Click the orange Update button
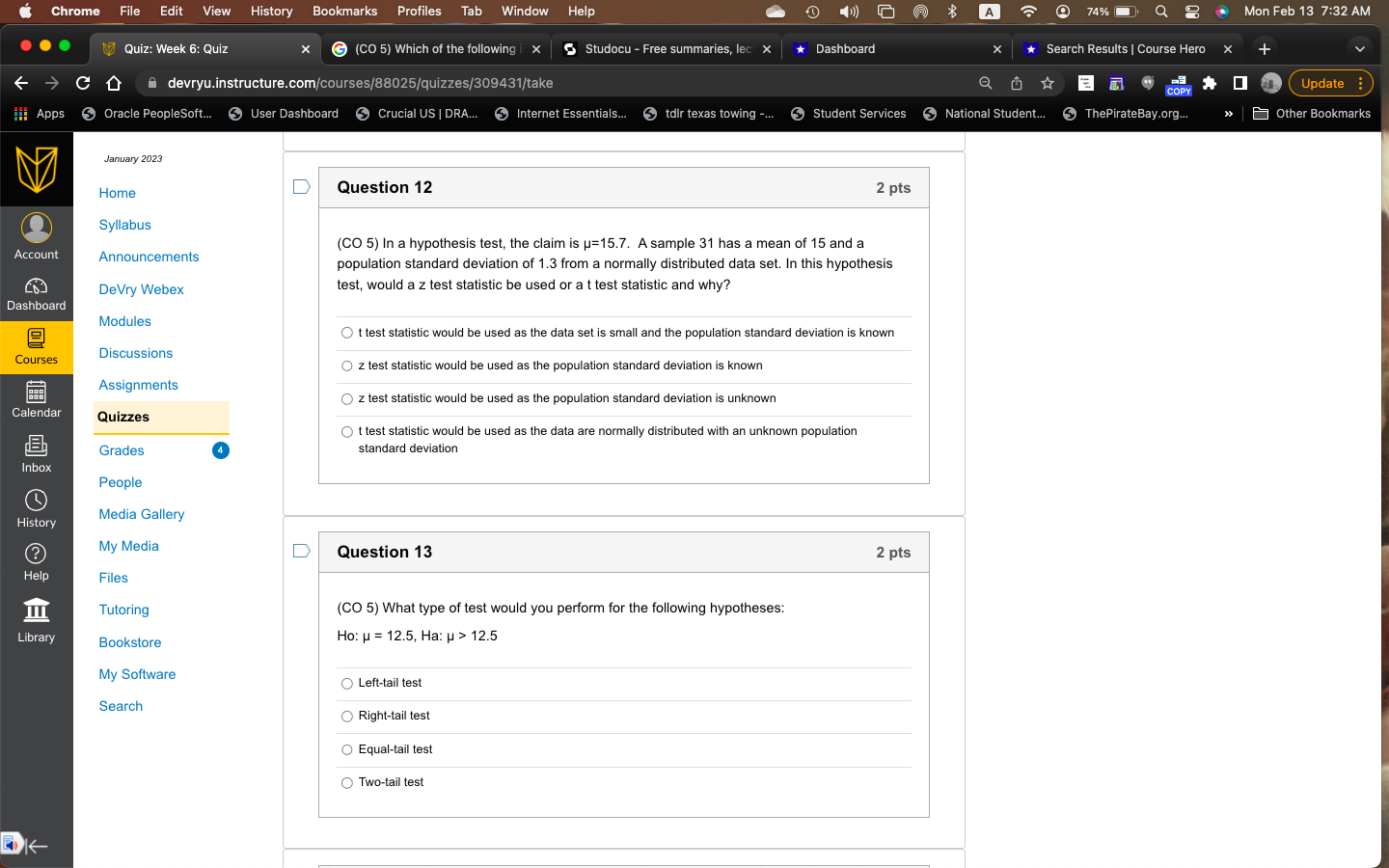This screenshot has height=868, width=1389. click(1324, 83)
